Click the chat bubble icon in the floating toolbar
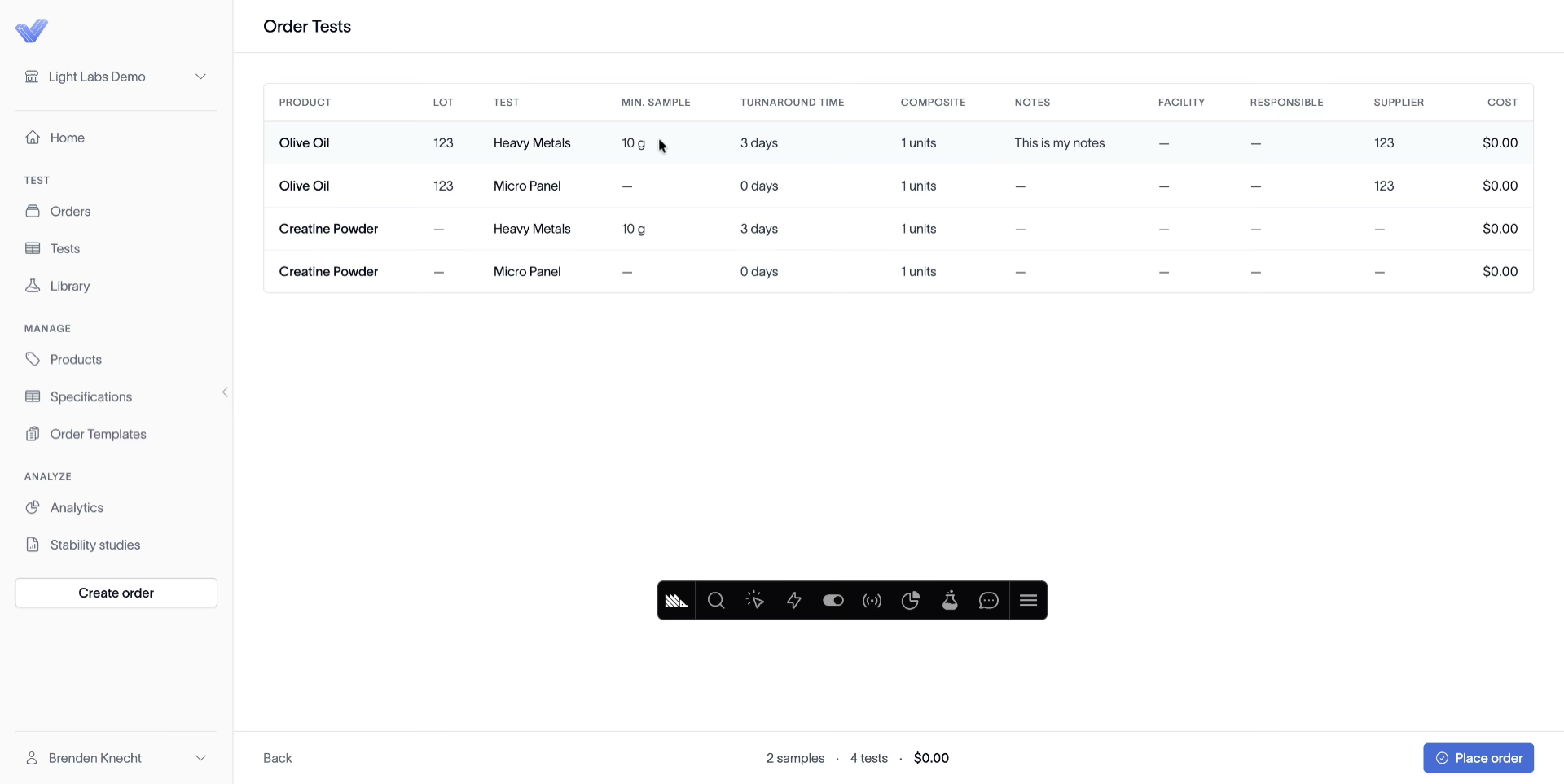This screenshot has width=1564, height=784. click(x=989, y=601)
